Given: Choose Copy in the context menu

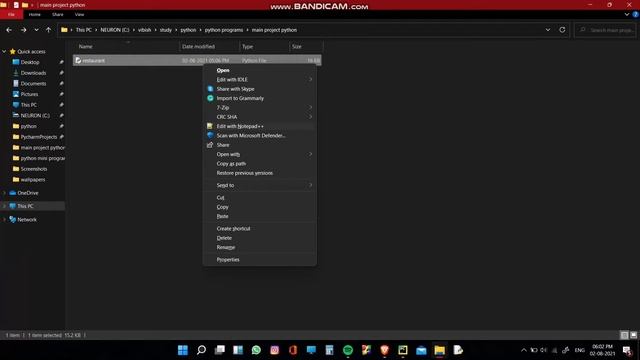Looking at the screenshot, I should pos(260,207).
